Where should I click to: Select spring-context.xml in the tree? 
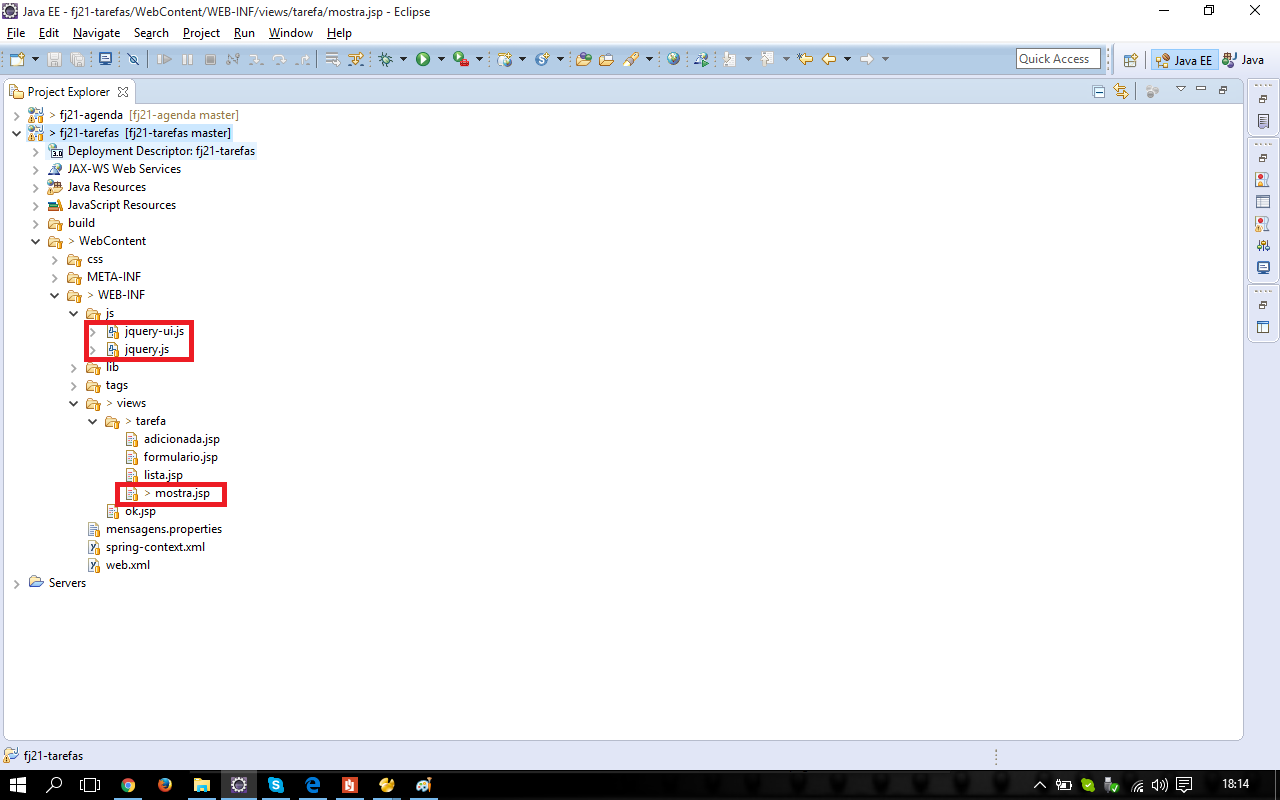tap(155, 547)
